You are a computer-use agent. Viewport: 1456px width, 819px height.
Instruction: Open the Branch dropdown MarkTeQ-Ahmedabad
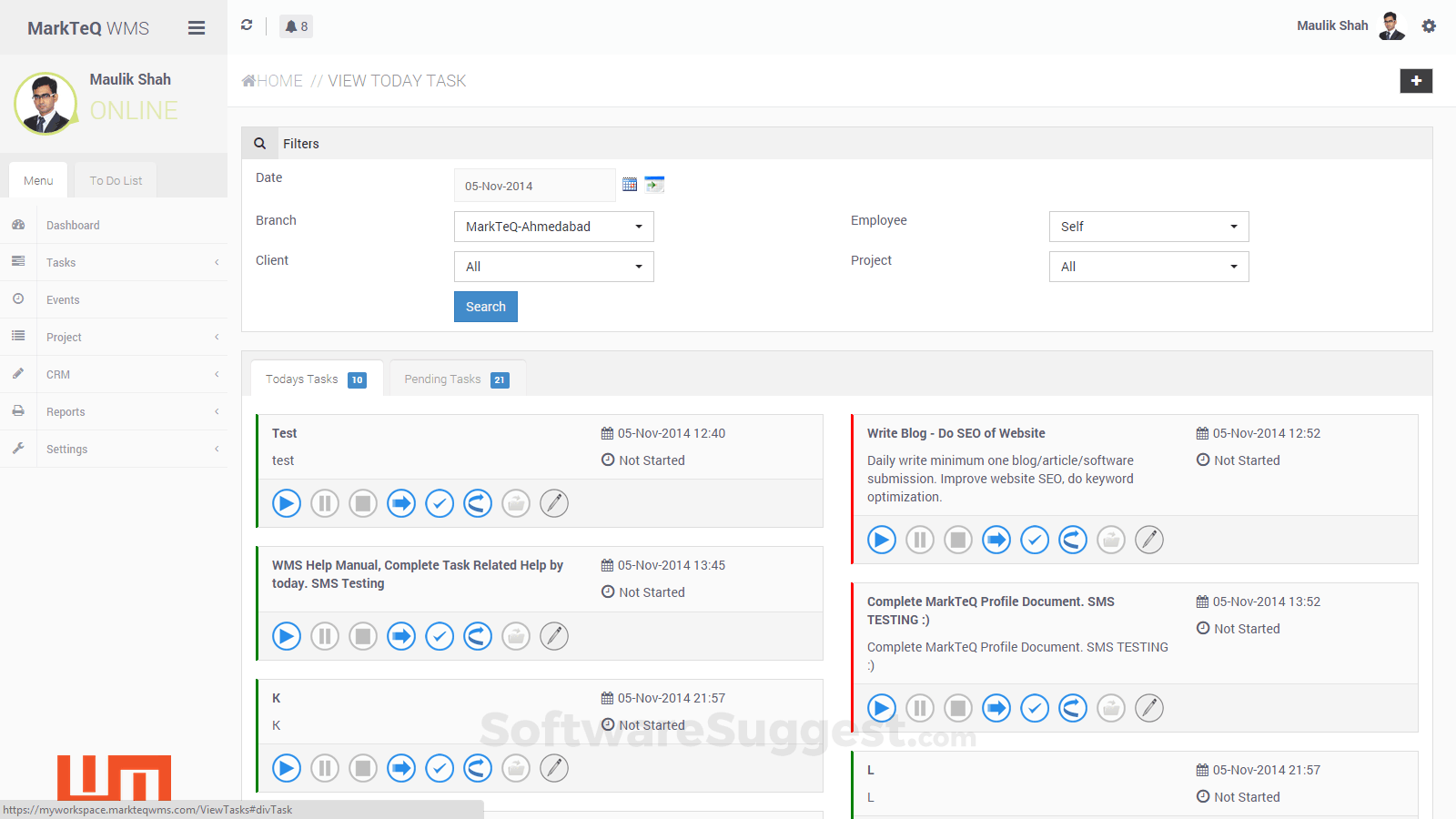pos(554,227)
